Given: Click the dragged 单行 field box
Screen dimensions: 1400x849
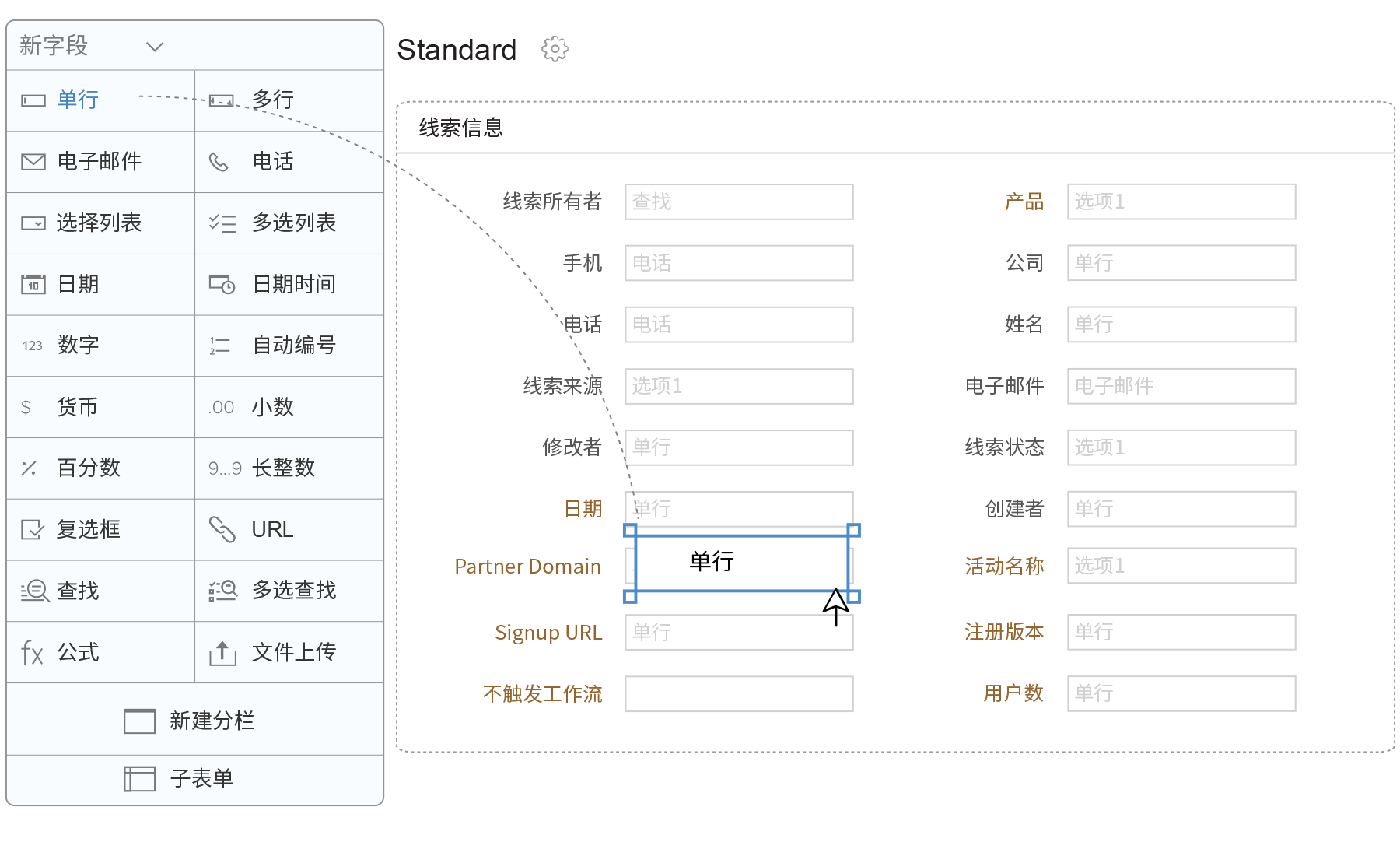Looking at the screenshot, I should click(x=742, y=563).
